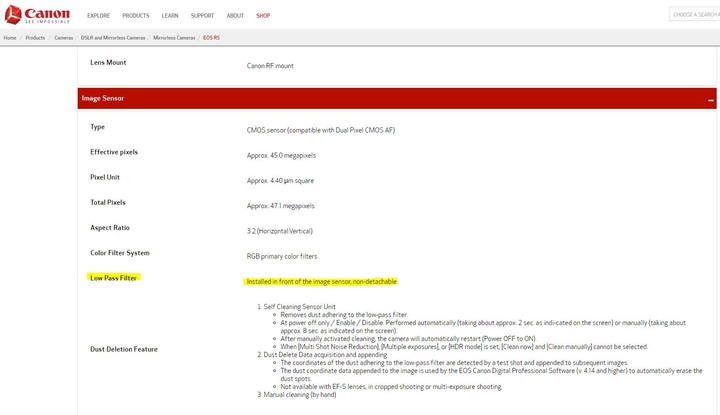Click the EOS R5 breadcrumb
720x415 pixels.
[x=211, y=38]
